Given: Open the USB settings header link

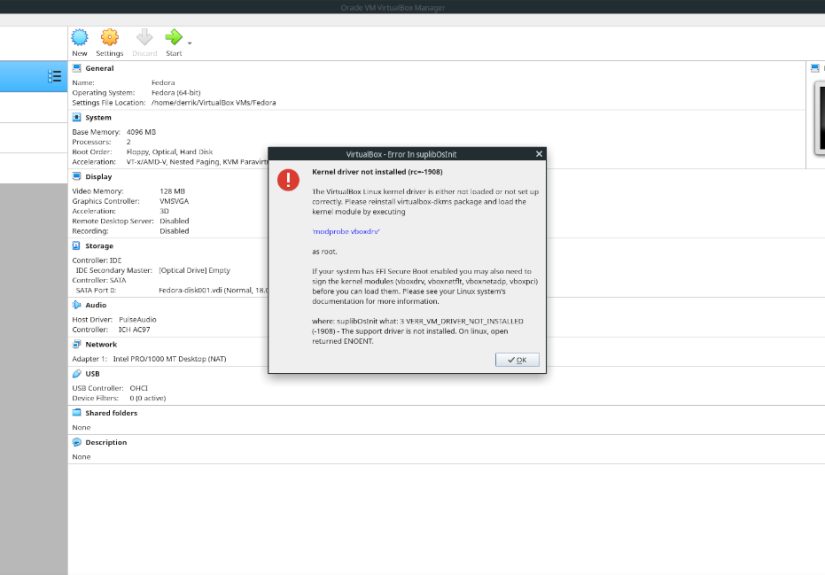Looking at the screenshot, I should (x=92, y=374).
